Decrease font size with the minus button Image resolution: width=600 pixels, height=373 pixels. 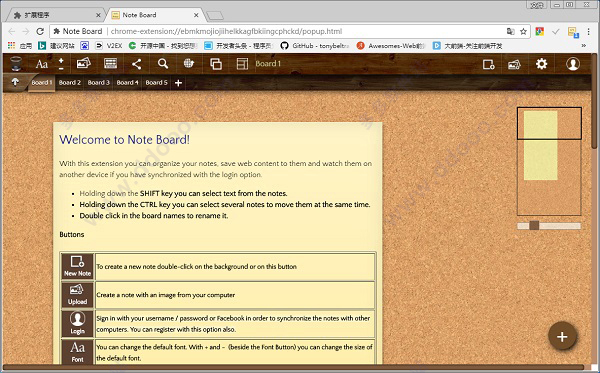coord(61,68)
